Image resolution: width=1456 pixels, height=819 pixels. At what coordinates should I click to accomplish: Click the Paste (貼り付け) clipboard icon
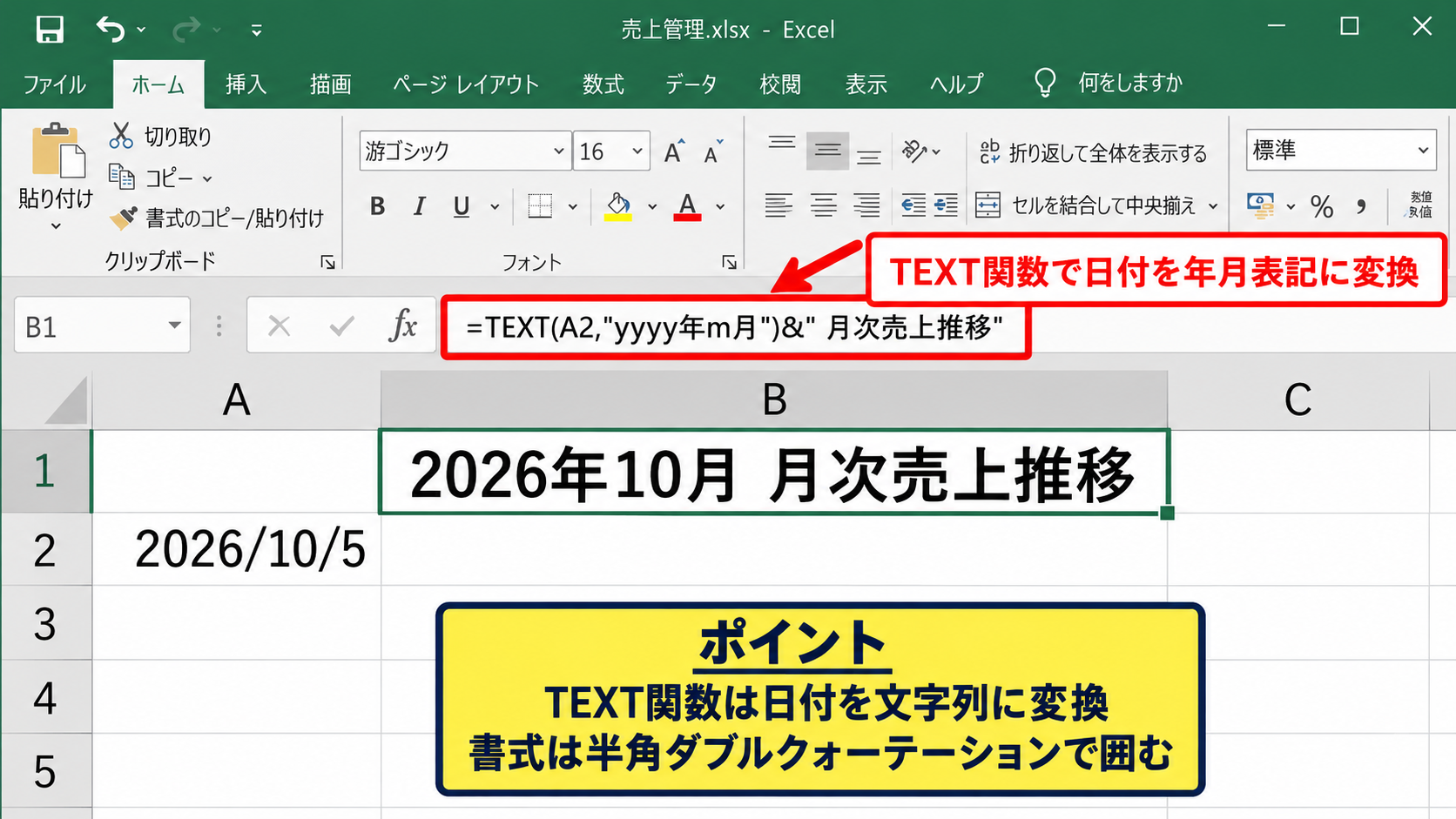pyautogui.click(x=57, y=151)
